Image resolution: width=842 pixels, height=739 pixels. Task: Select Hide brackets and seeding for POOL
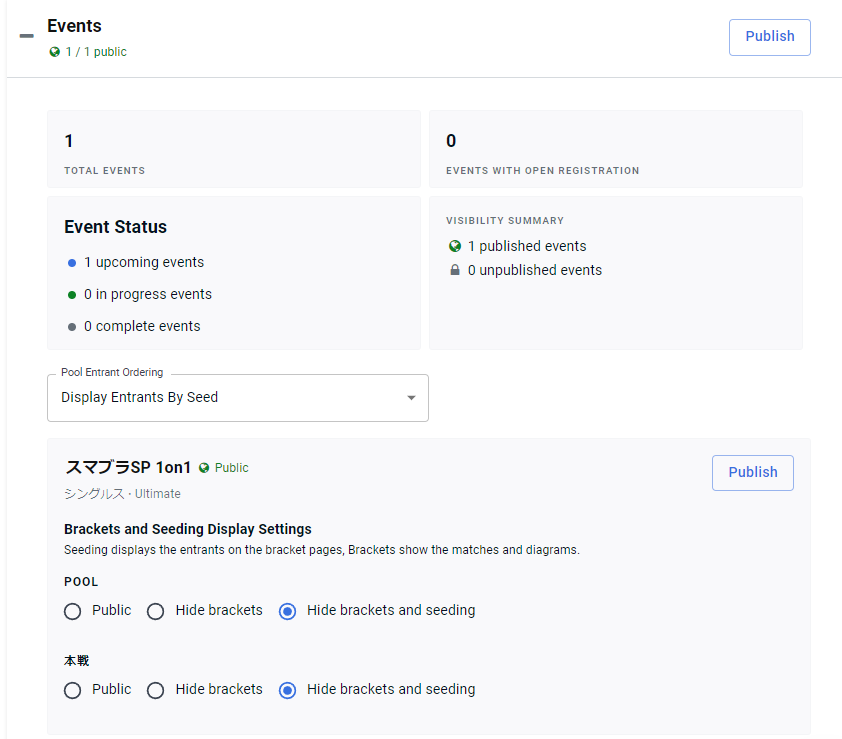[288, 611]
